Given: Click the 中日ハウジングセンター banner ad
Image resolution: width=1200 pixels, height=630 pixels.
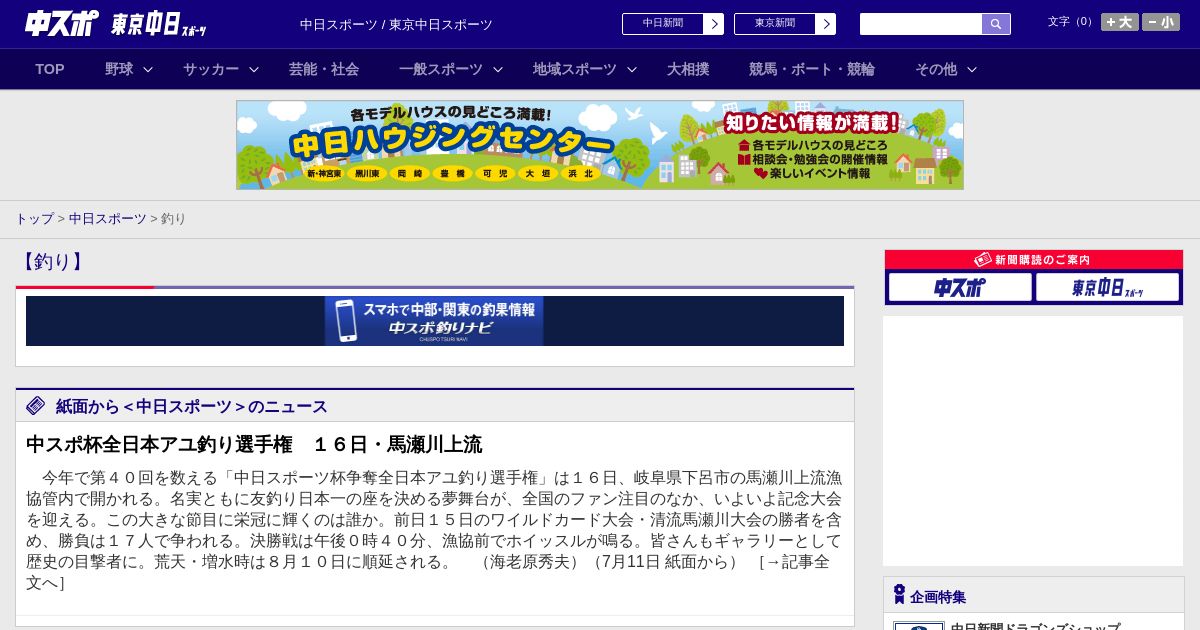Looking at the screenshot, I should (600, 145).
